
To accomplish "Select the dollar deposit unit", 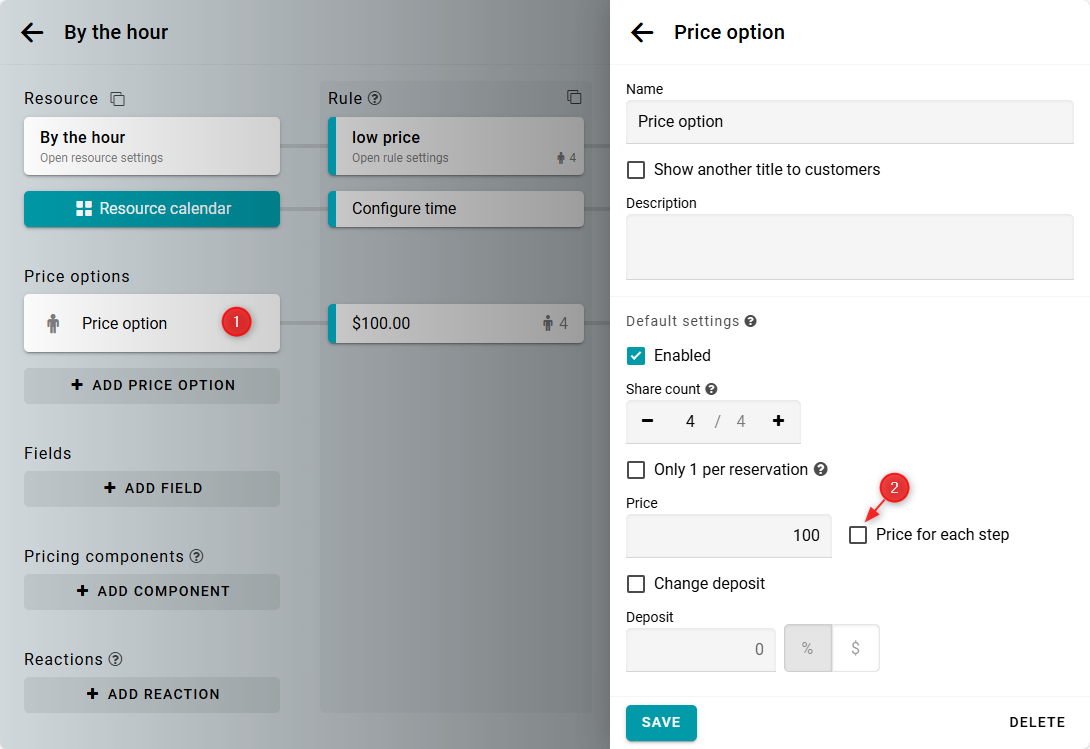I will tap(855, 649).
